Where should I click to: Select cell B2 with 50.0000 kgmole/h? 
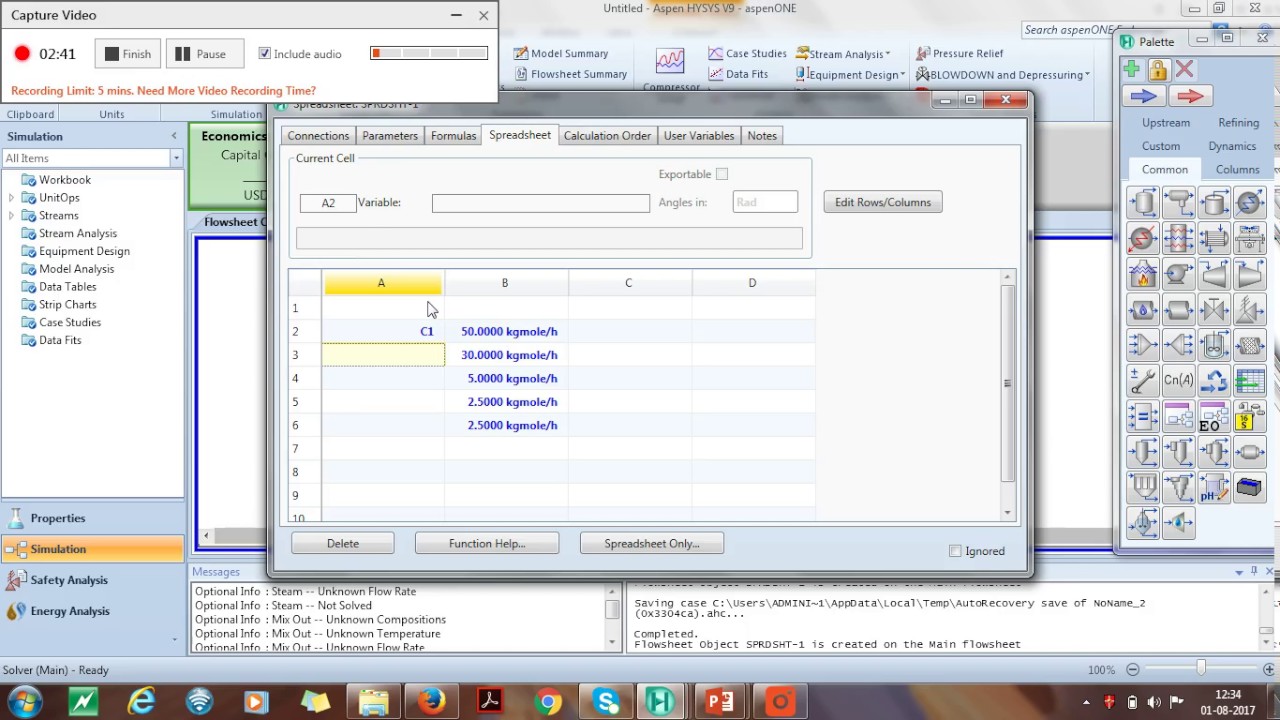(x=506, y=331)
